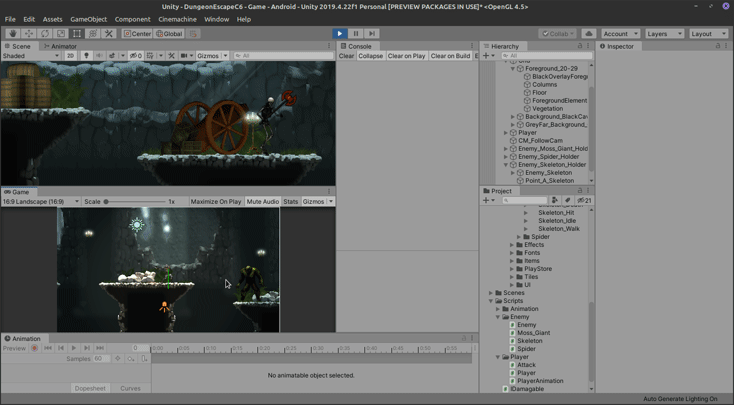The width and height of the screenshot is (734, 405).
Task: Click the Hierarchy search field
Action: tap(548, 56)
